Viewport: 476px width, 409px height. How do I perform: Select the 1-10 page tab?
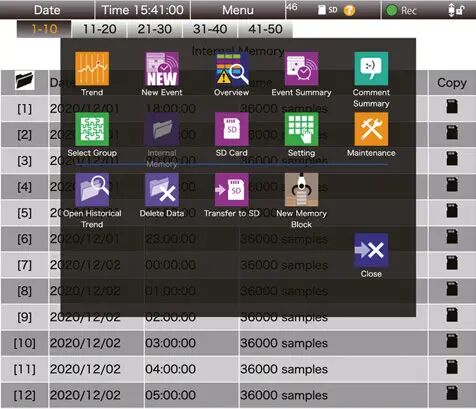[x=44, y=29]
